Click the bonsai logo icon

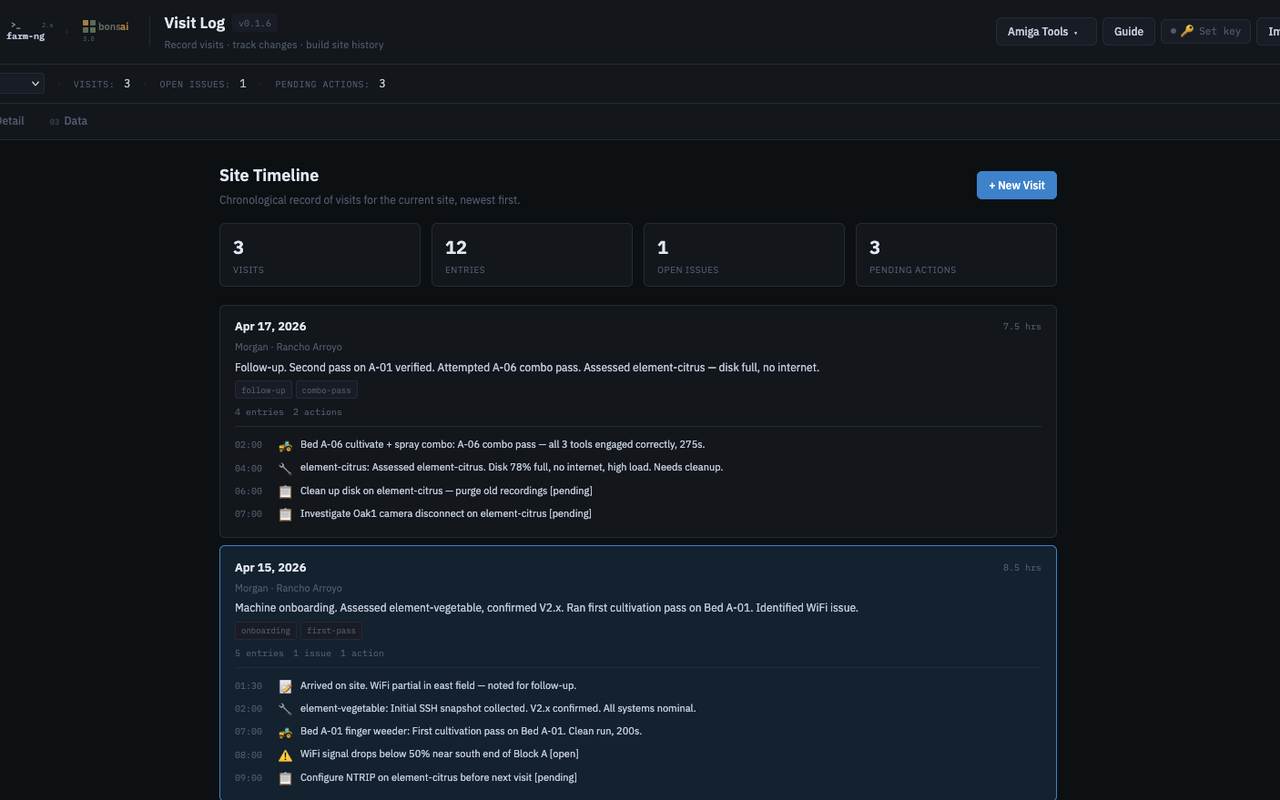point(89,26)
